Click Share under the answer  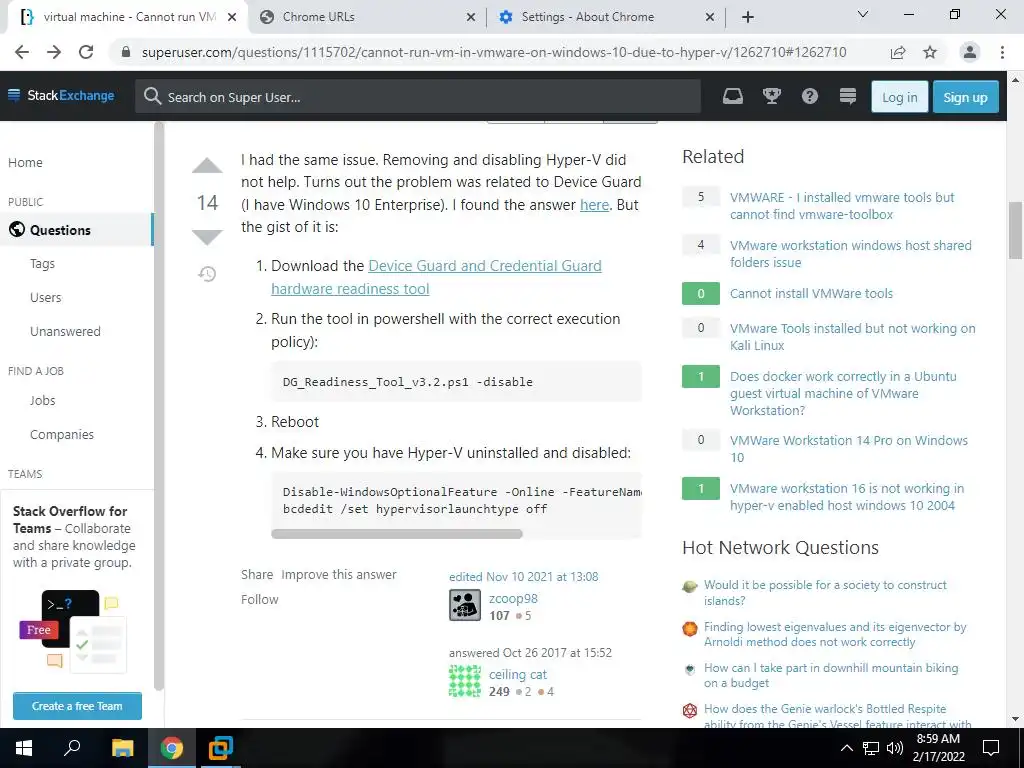pyautogui.click(x=257, y=575)
